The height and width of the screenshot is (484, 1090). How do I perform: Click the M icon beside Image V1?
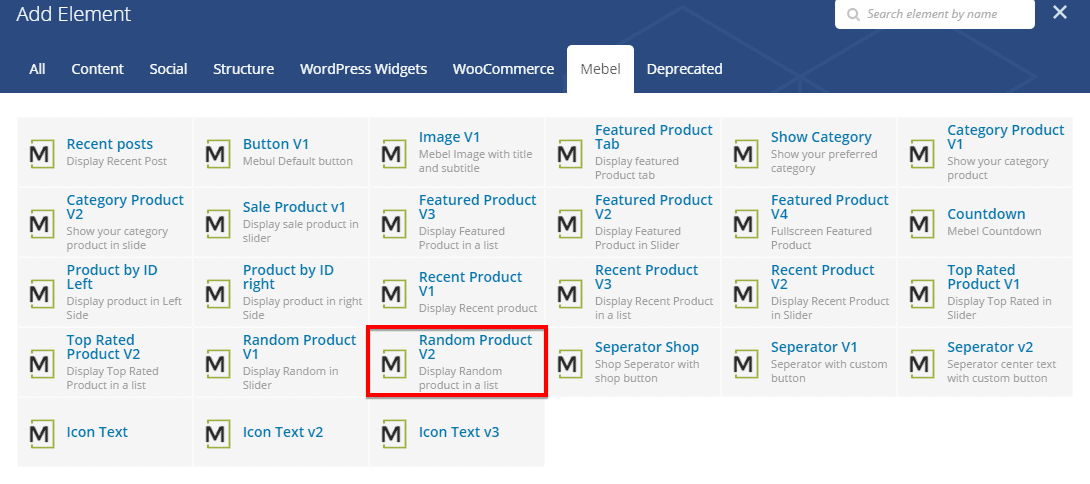(393, 153)
